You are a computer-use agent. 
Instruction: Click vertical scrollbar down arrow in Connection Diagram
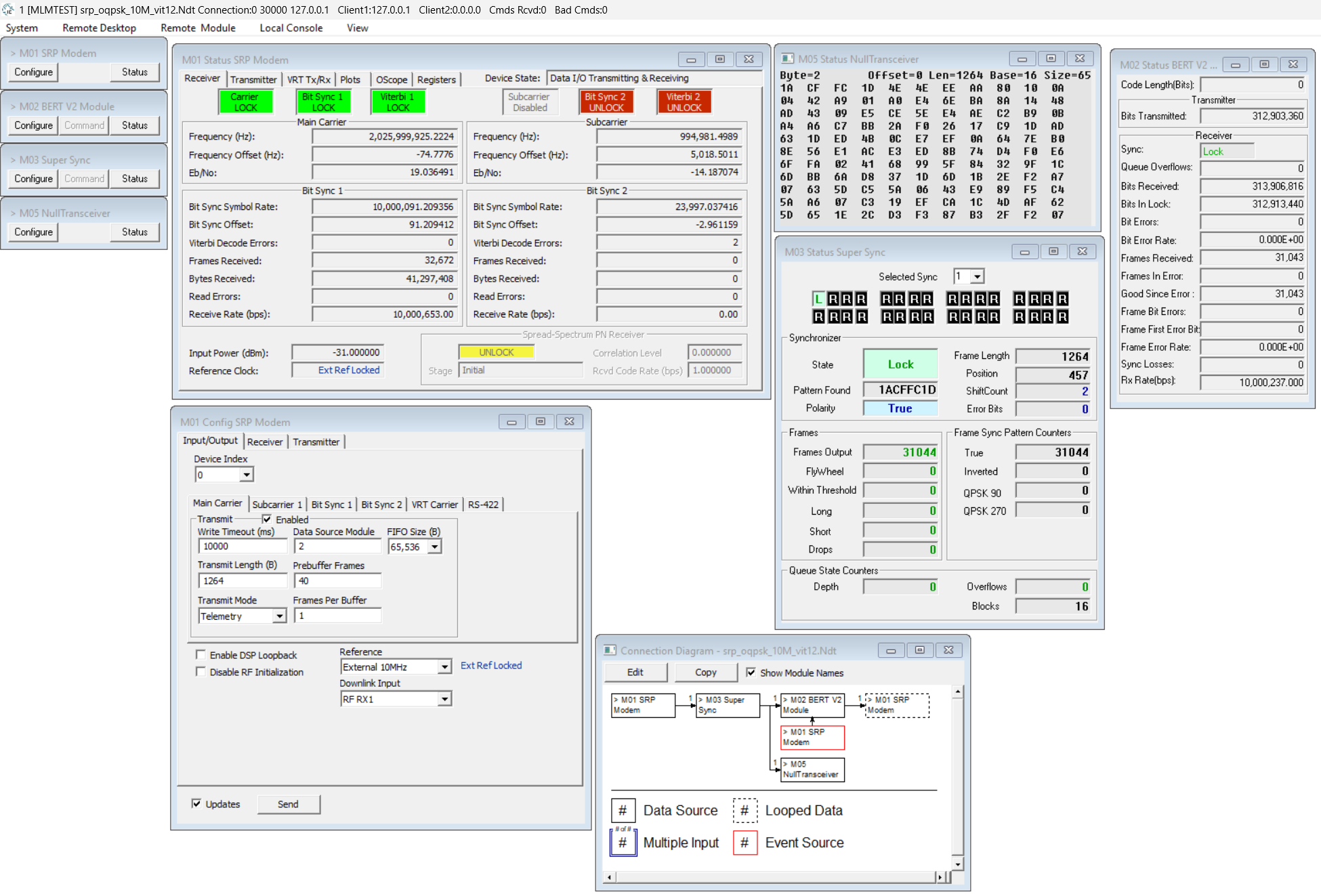pos(958,864)
